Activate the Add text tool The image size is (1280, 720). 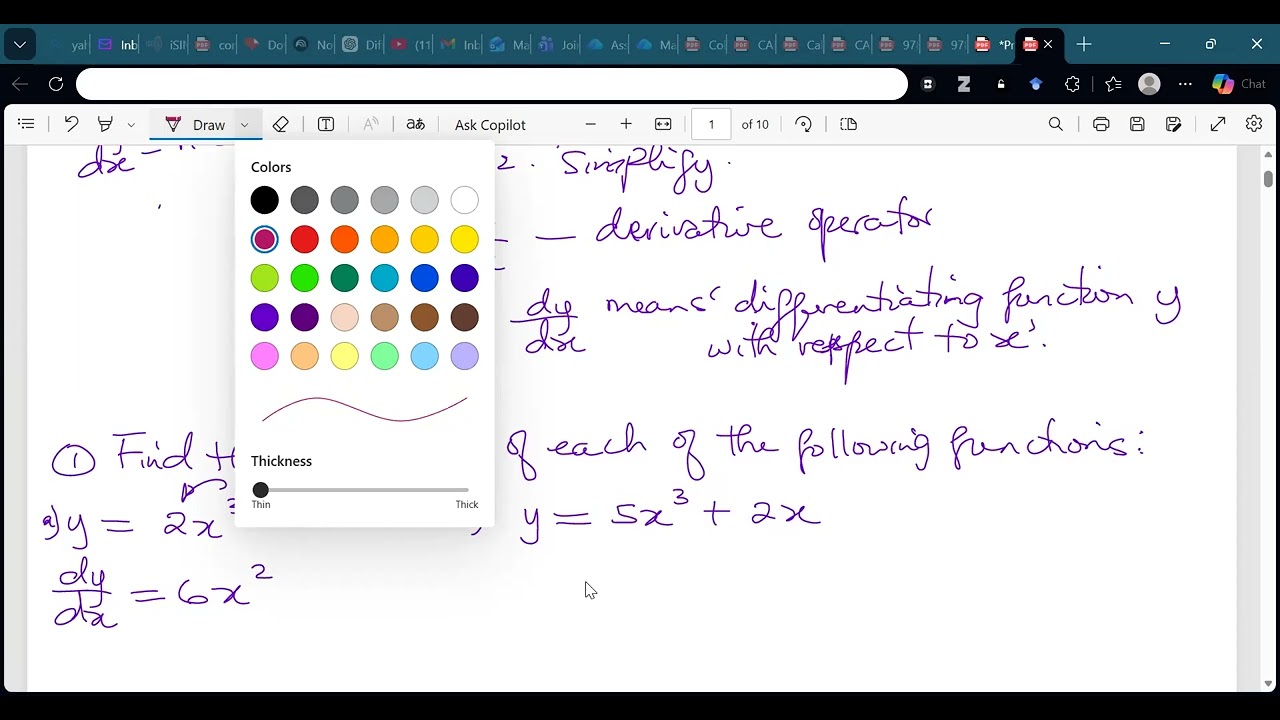tap(326, 124)
